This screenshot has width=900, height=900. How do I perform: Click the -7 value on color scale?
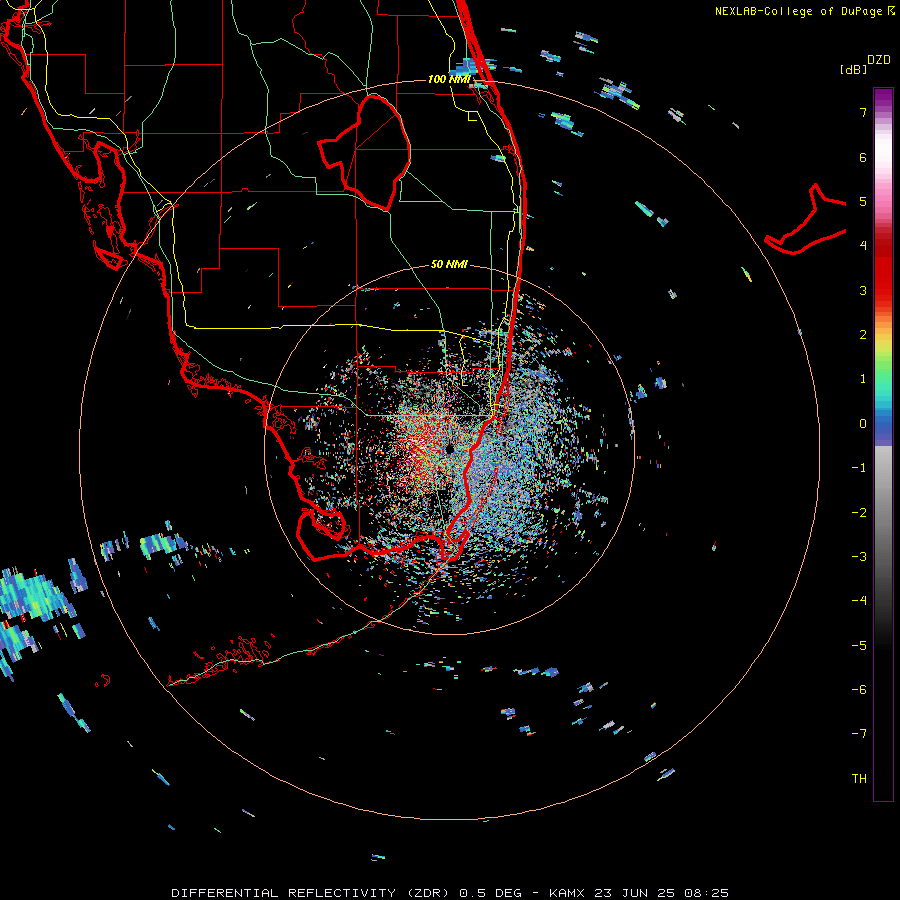859,734
